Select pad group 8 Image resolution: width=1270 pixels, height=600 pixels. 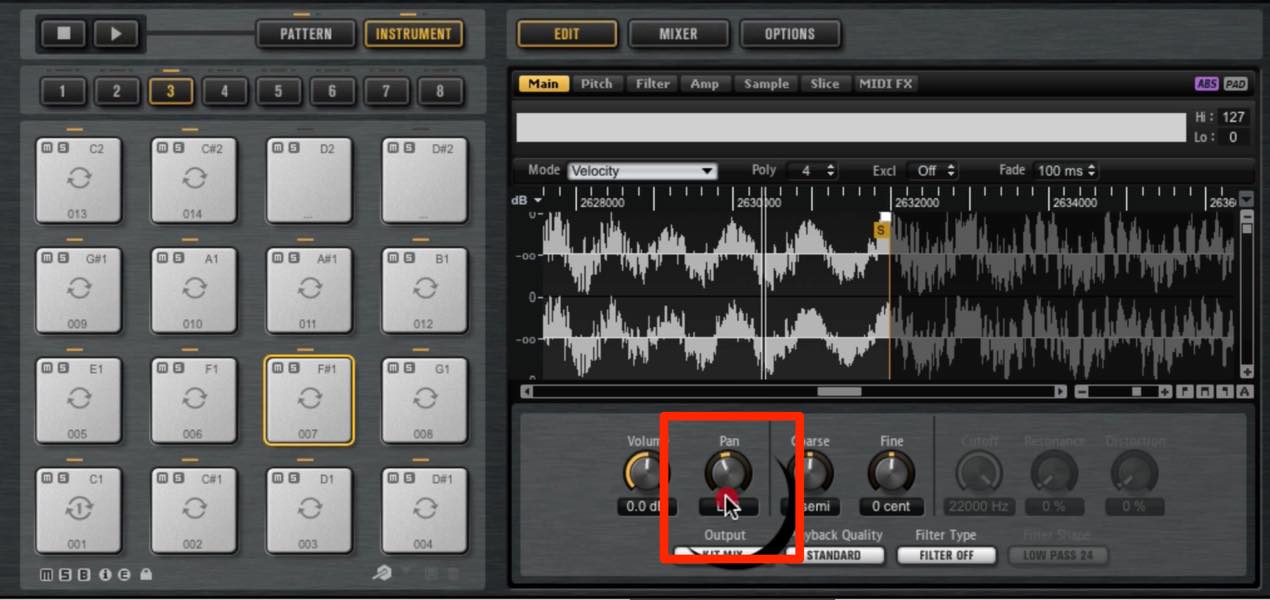440,92
